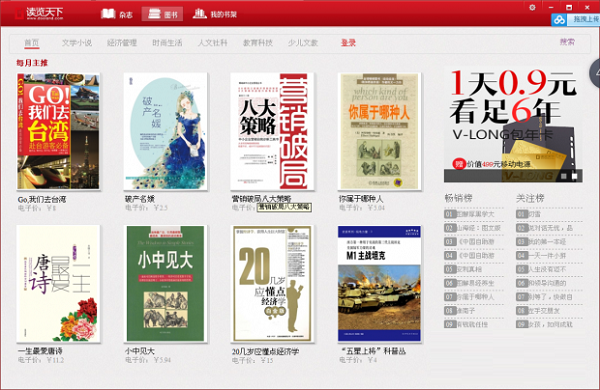Open 畅销榜 entry 04 《中国自助游

click(473, 256)
